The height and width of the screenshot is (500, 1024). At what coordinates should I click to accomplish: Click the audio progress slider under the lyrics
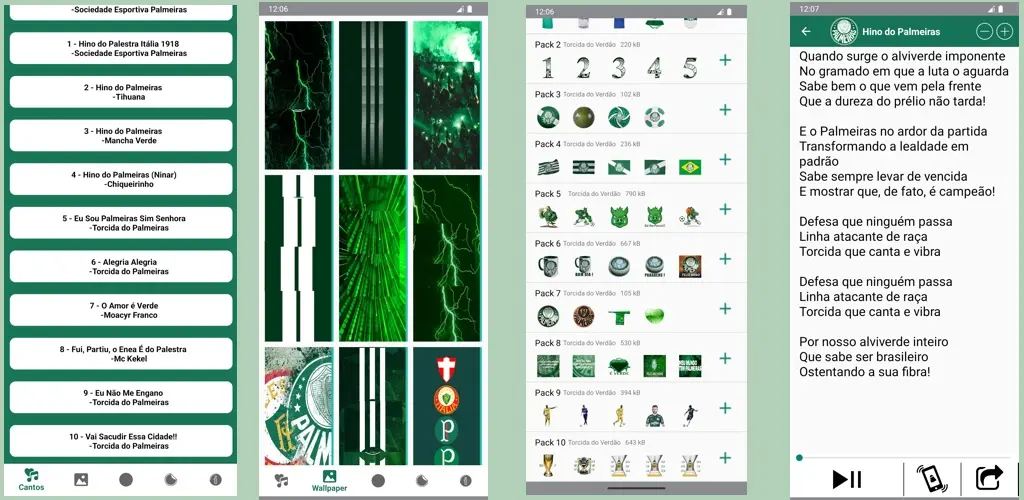coord(904,458)
